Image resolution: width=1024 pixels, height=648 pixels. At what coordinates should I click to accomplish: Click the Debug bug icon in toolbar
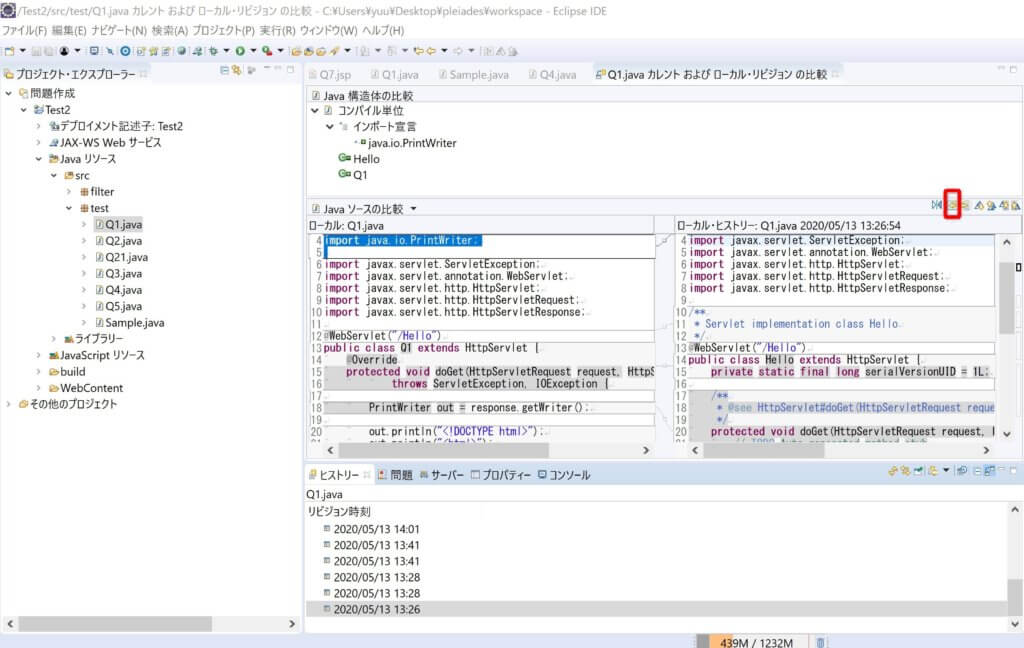(x=214, y=51)
